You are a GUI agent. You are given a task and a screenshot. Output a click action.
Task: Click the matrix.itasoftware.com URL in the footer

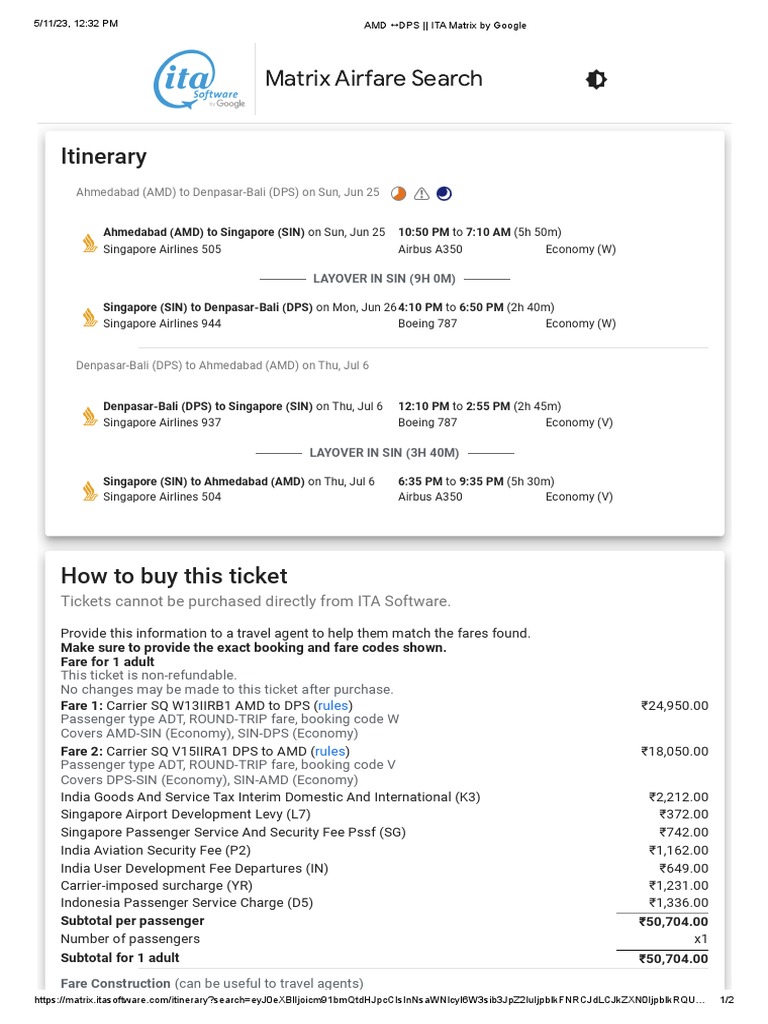point(370,1000)
